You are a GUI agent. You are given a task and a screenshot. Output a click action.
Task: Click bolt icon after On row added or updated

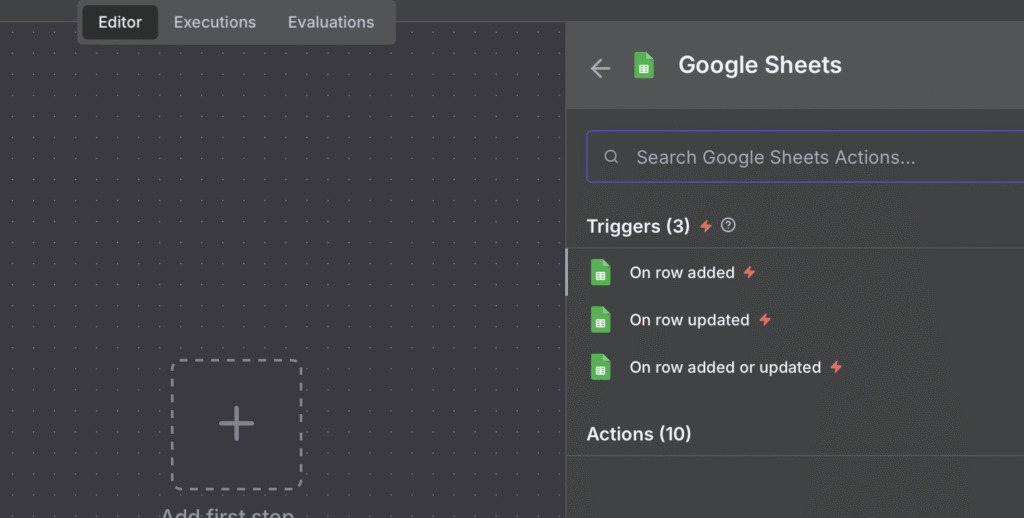[x=836, y=368]
